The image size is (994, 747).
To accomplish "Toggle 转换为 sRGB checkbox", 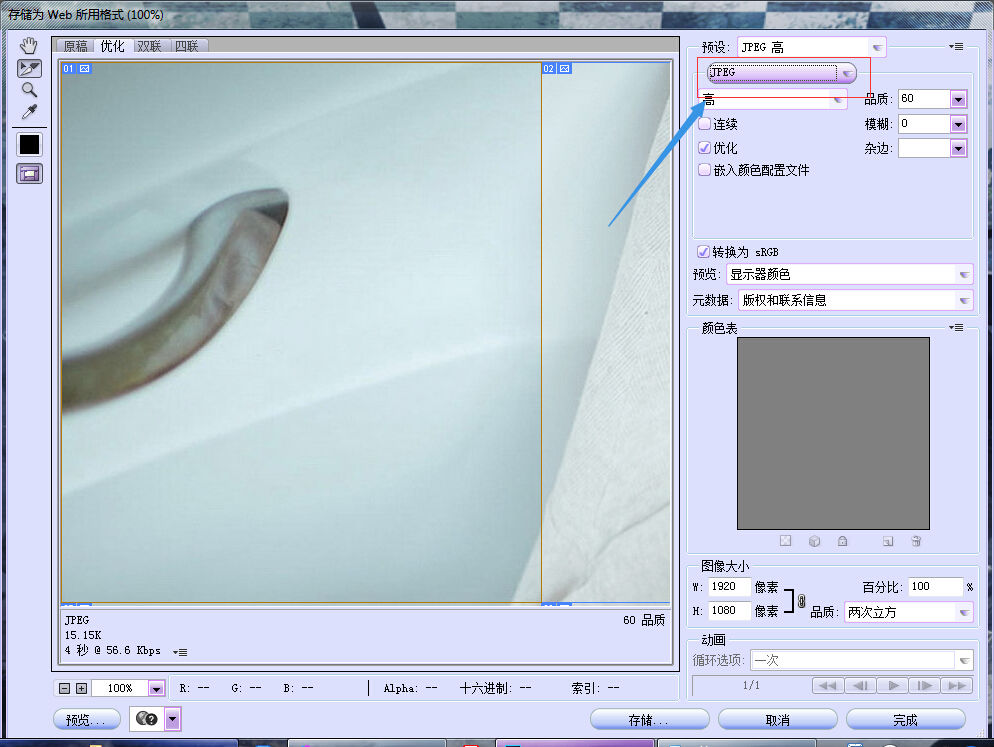I will pyautogui.click(x=704, y=251).
